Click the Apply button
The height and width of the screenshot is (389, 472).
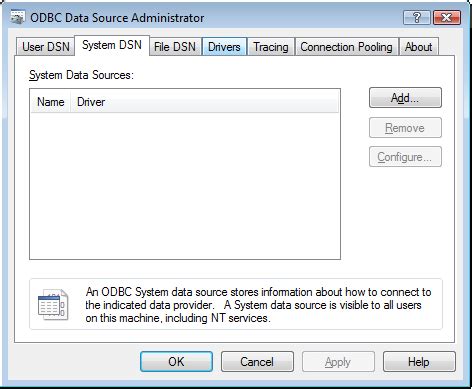[x=338, y=362]
